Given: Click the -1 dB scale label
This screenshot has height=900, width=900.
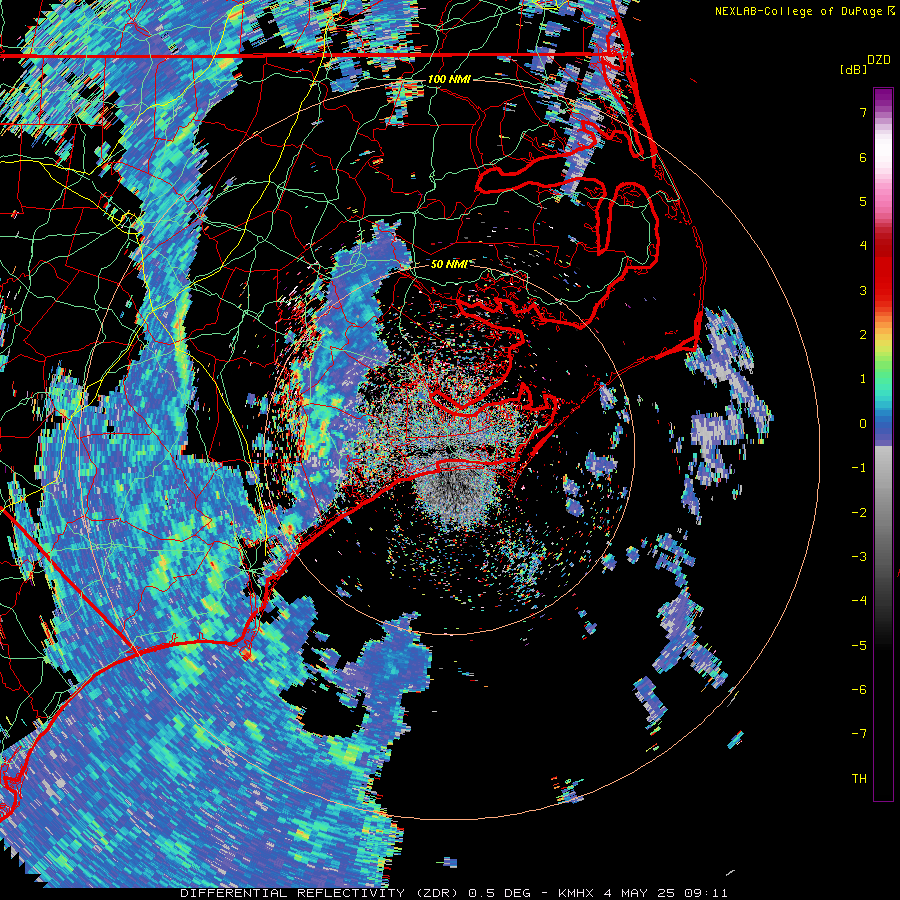Looking at the screenshot, I should click(859, 468).
